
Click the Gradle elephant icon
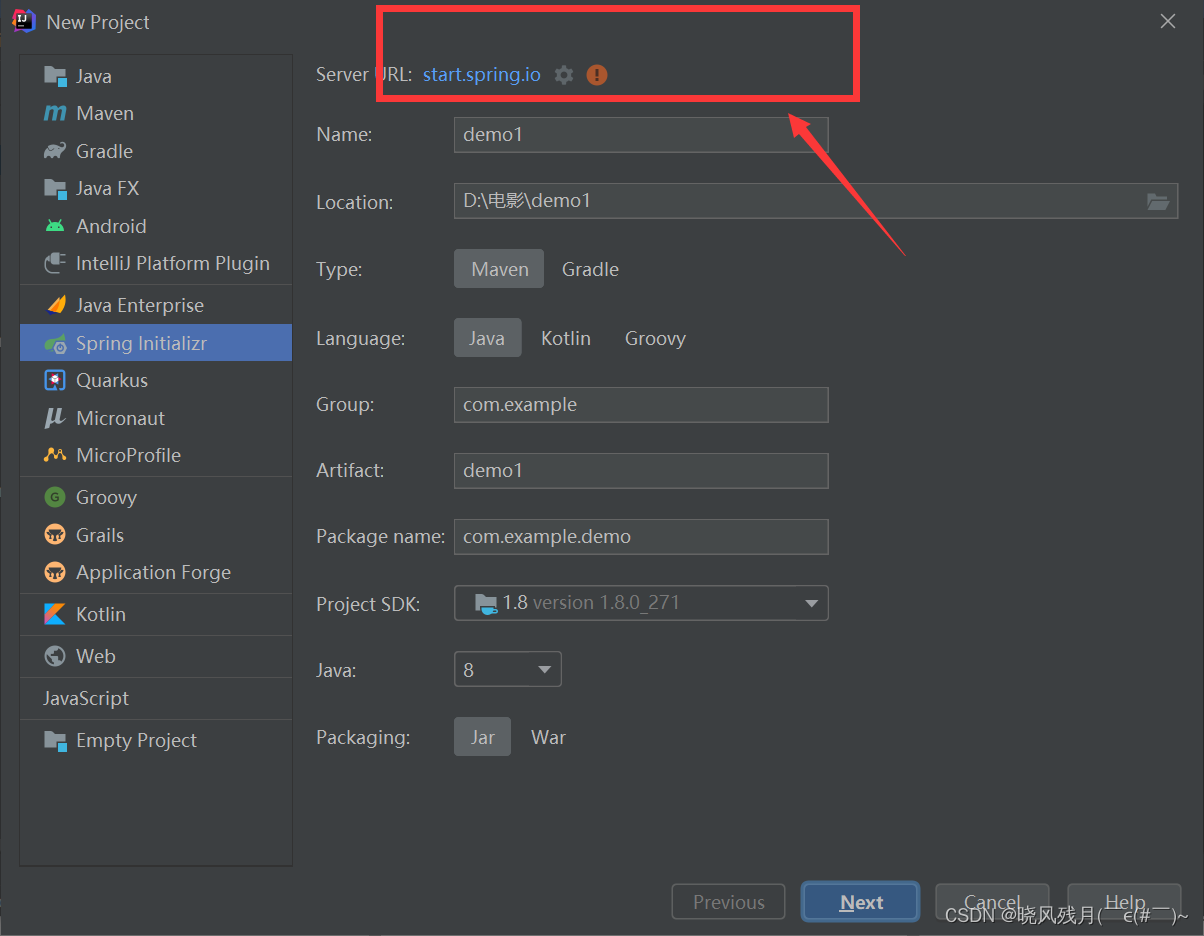[x=55, y=151]
